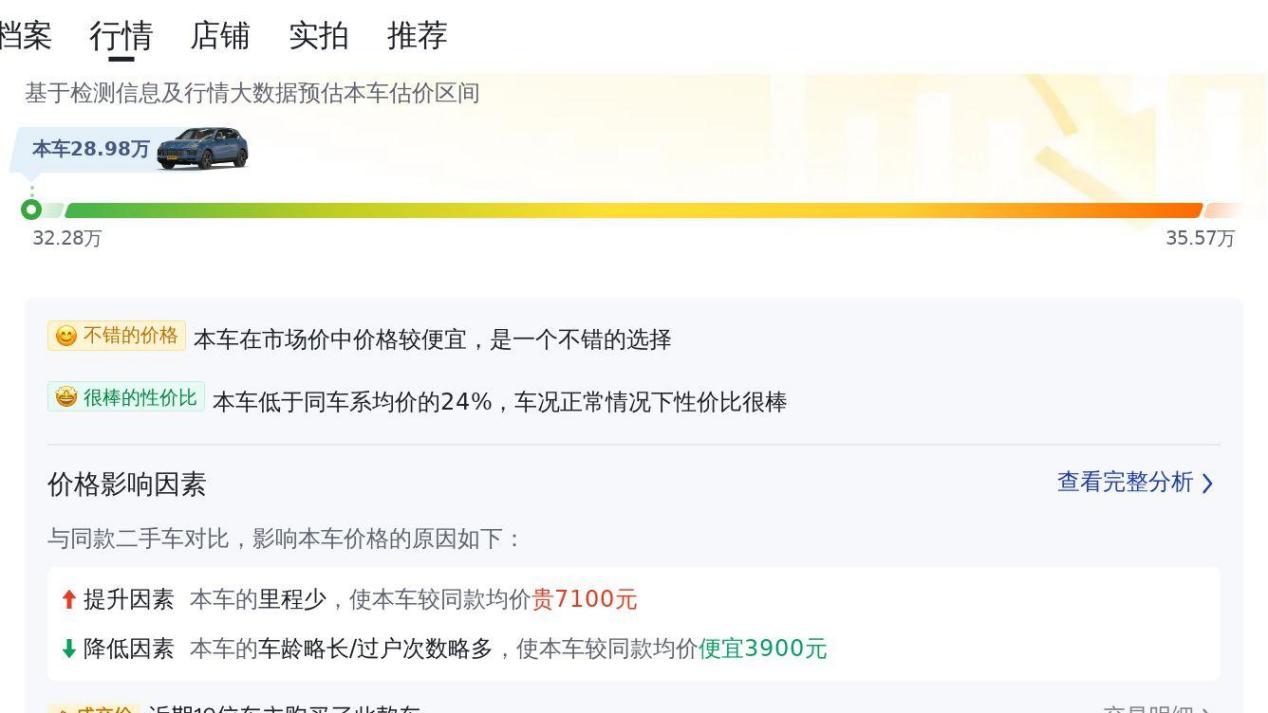
Task: Click the gradient price range bar
Action: pos(632,210)
